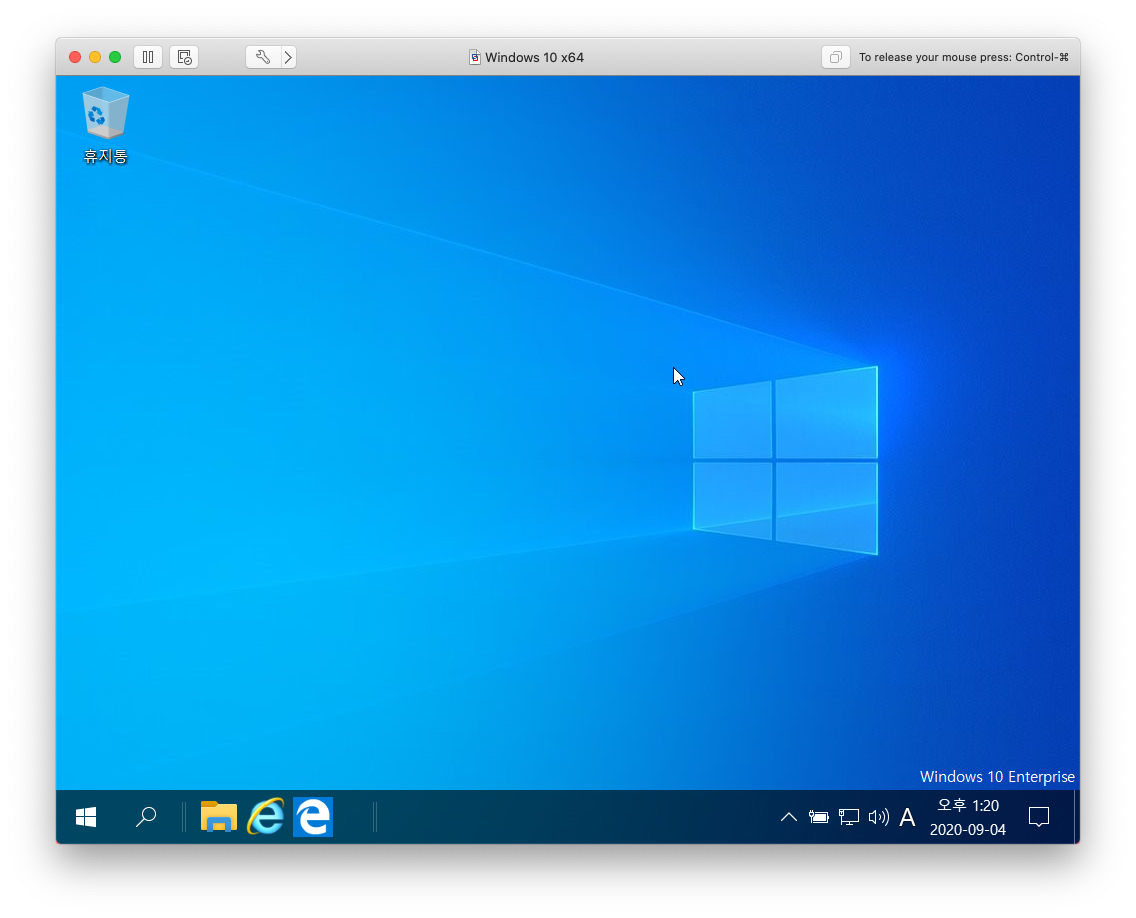The image size is (1136, 918).
Task: Toggle the IME input mode 'A' indicator
Action: click(907, 817)
